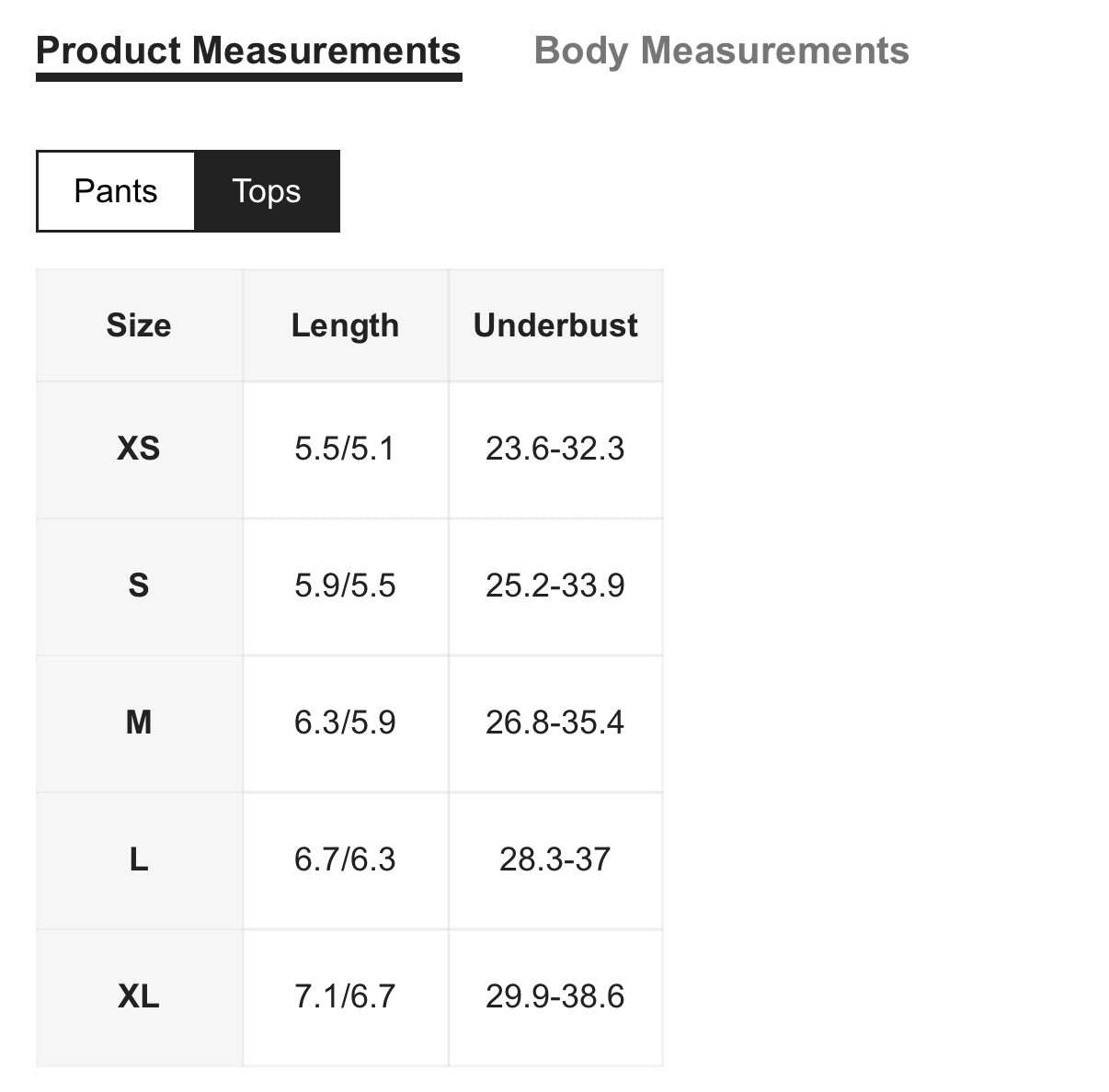Select the Product Measurements tab
The width and height of the screenshot is (1109, 1092).
[x=248, y=51]
